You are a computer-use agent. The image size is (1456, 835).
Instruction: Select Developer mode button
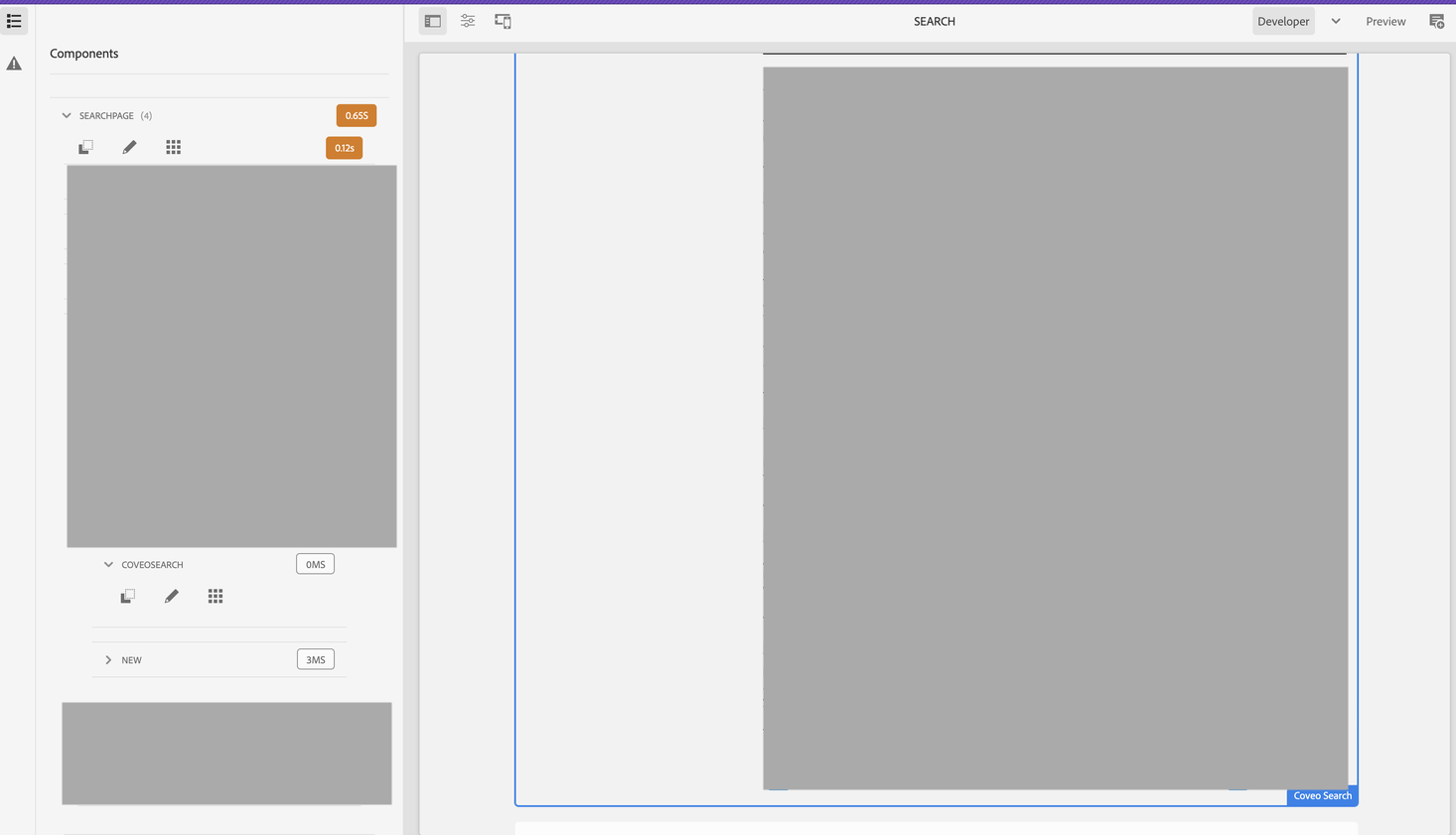tap(1282, 21)
